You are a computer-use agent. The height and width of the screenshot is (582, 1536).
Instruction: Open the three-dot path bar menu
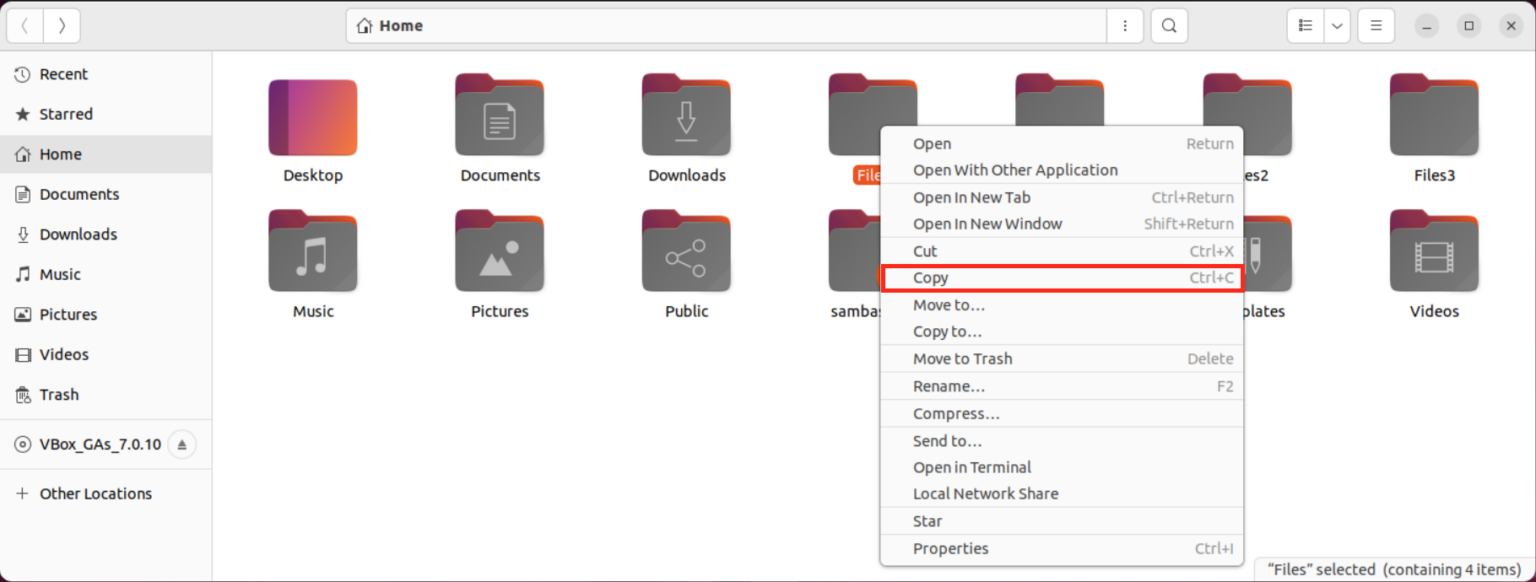(x=1124, y=25)
